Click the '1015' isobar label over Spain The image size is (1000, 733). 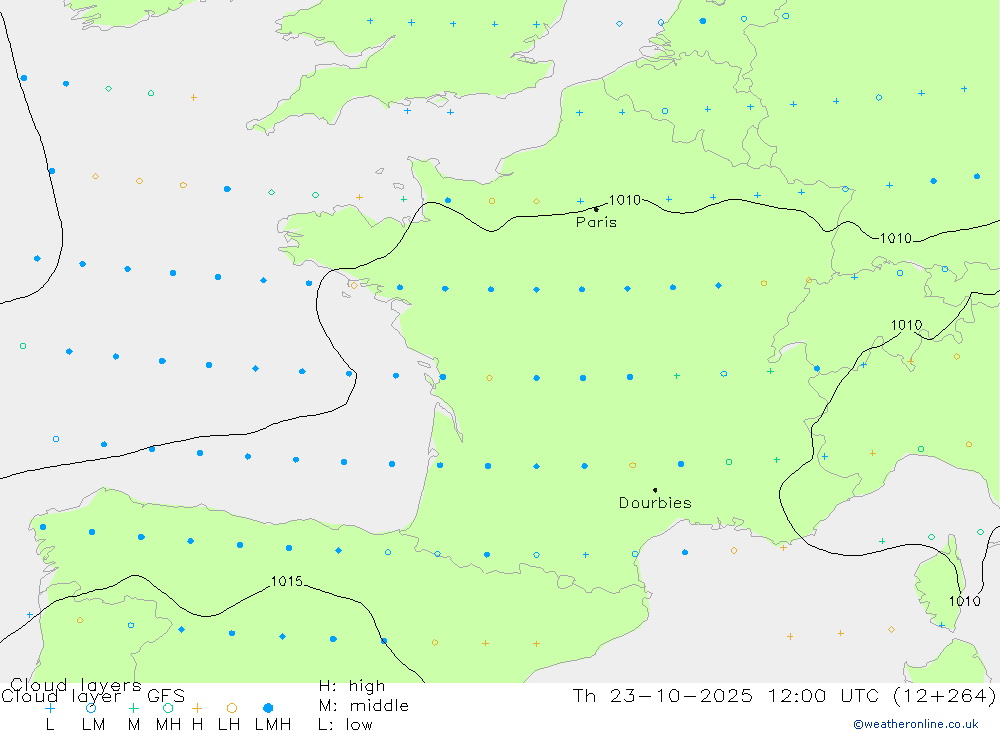coord(286,581)
